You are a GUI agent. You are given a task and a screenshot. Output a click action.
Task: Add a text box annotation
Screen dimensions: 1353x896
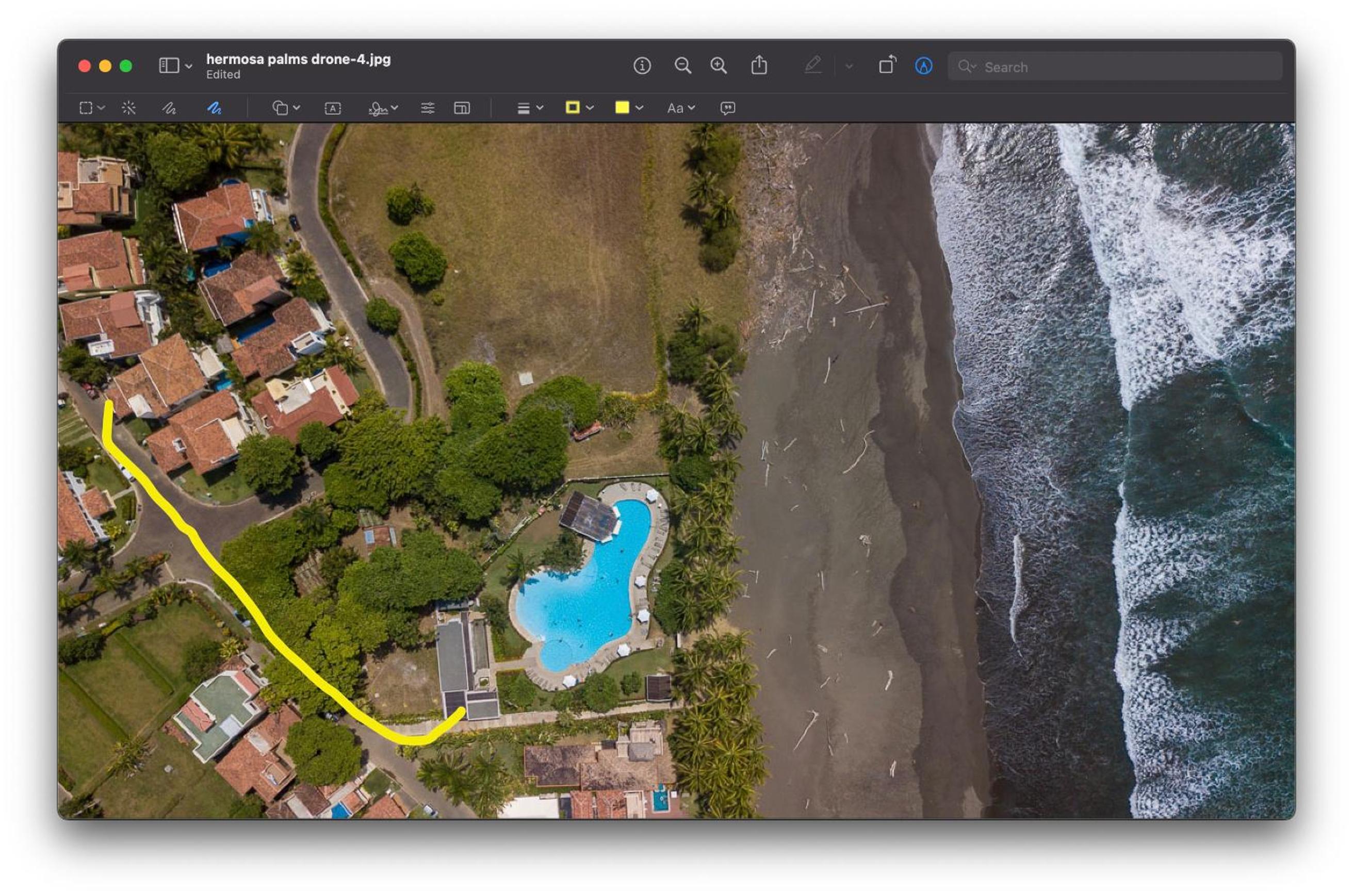tap(333, 108)
